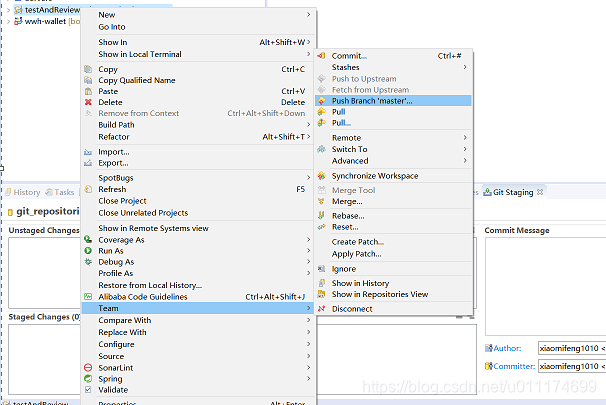Click inside the Commit Message text area

(x=545, y=286)
